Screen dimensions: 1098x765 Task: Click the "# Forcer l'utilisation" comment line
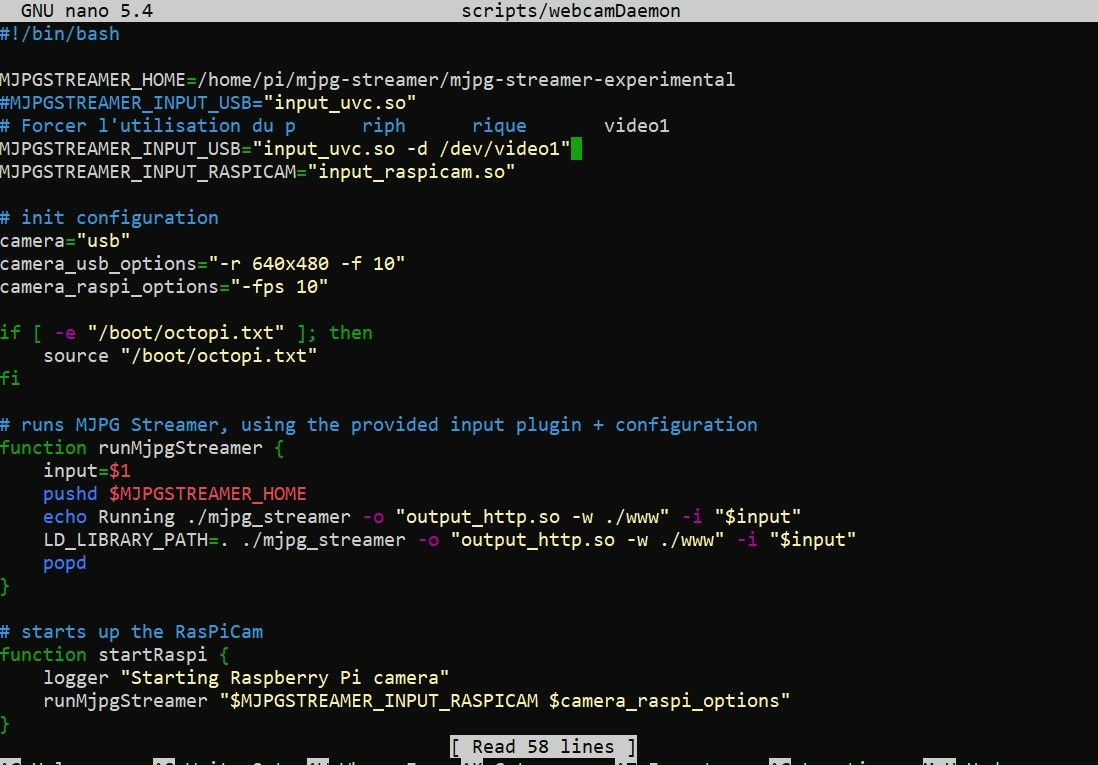pyautogui.click(x=335, y=126)
